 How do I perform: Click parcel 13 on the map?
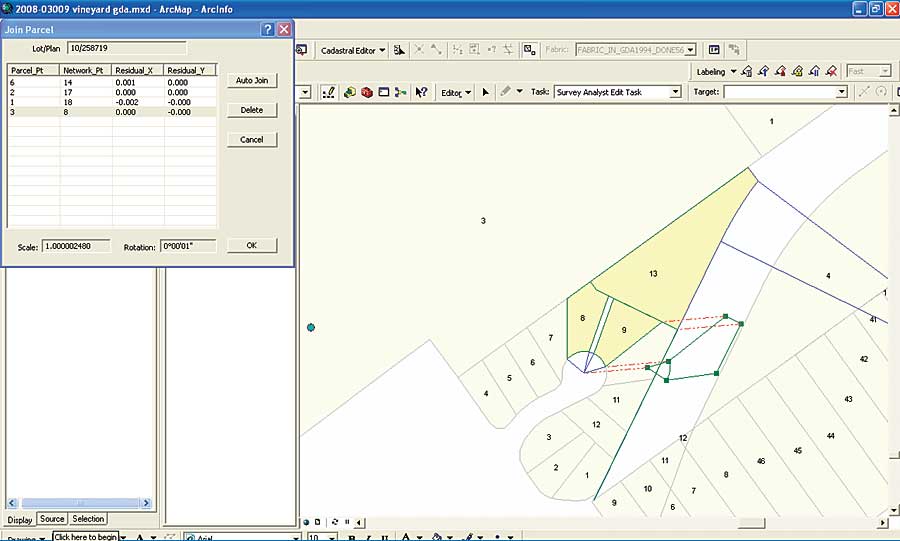coord(653,274)
